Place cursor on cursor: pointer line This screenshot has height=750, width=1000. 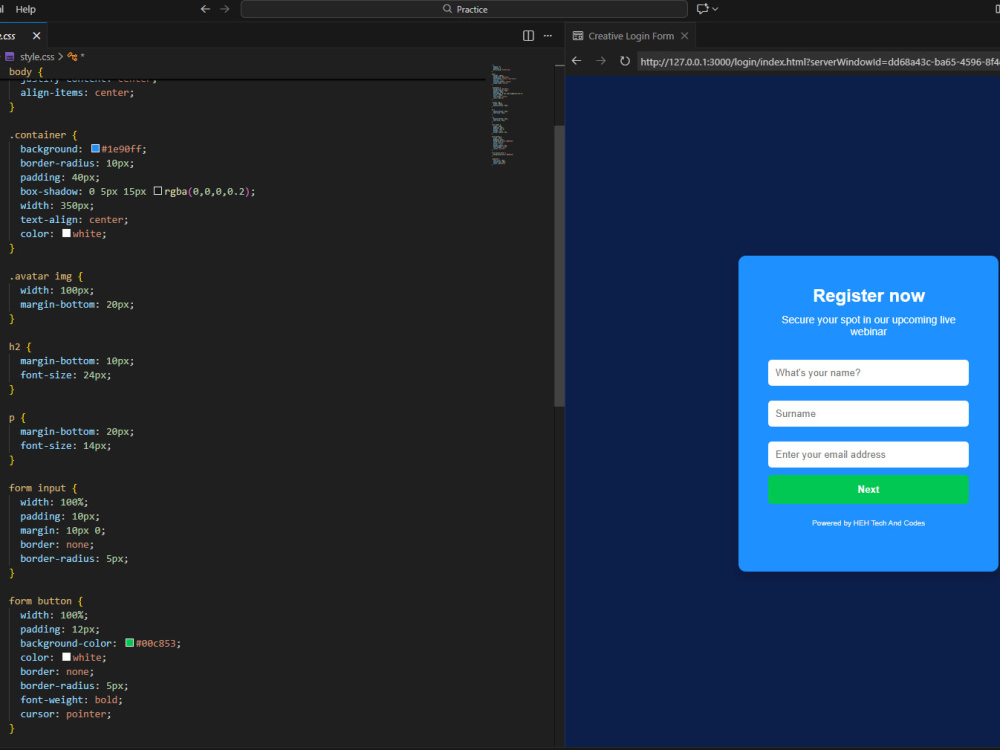(x=66, y=714)
